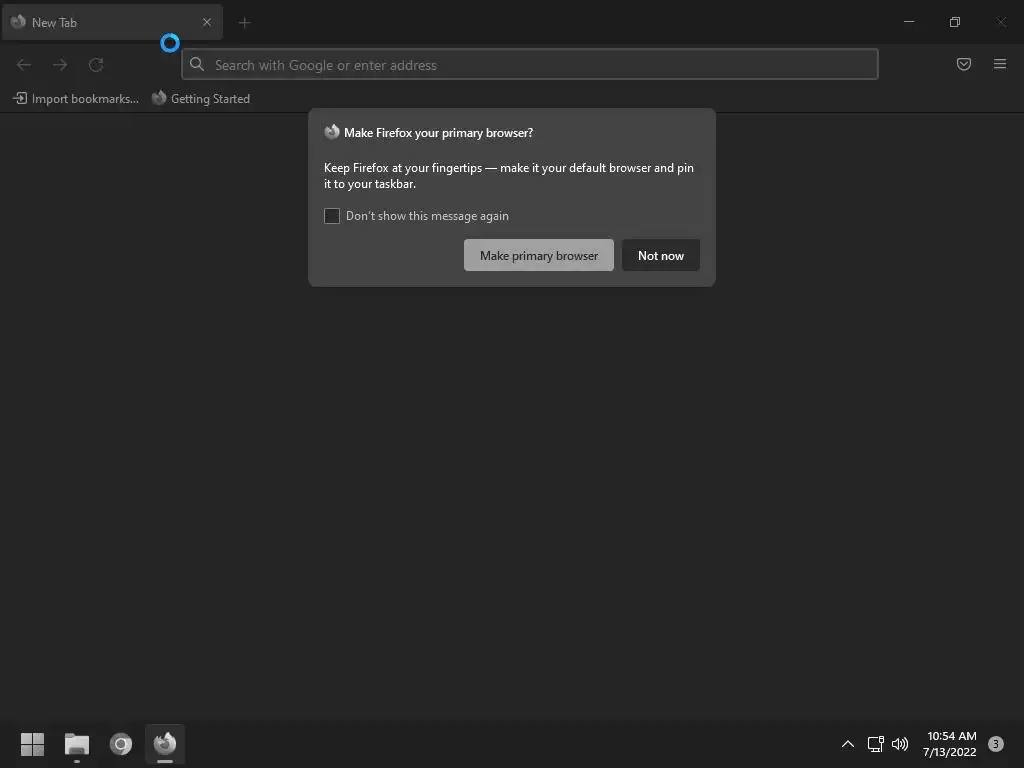The height and width of the screenshot is (768, 1024).
Task: Minimize the Firefox window
Action: (x=909, y=22)
